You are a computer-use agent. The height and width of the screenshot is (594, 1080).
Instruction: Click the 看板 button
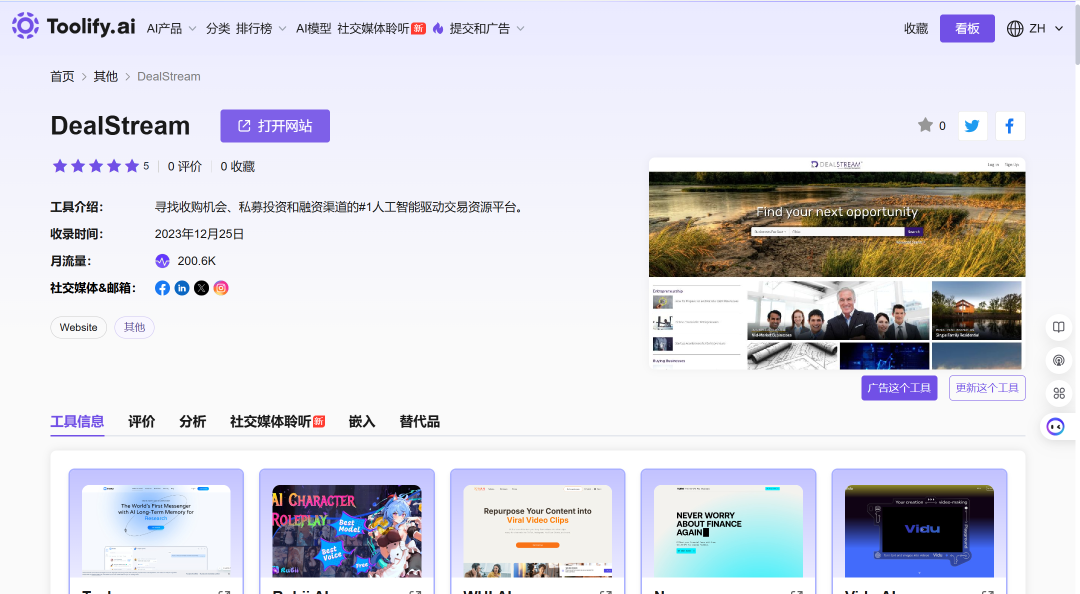coord(967,28)
